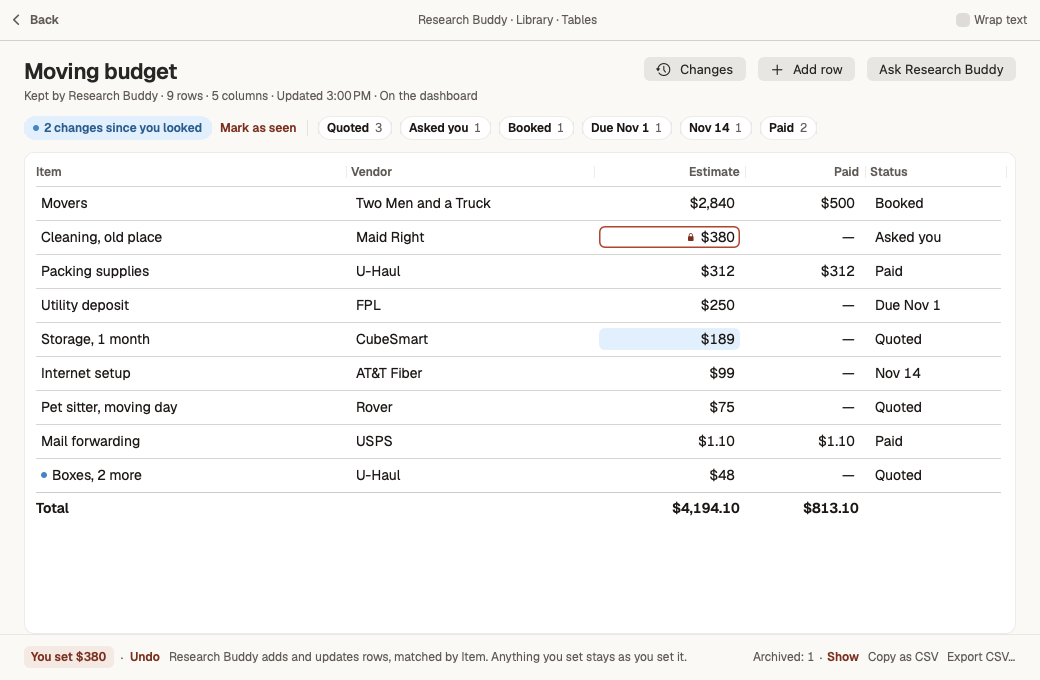Click the $500 paid cell
The width and height of the screenshot is (1040, 680).
point(837,203)
